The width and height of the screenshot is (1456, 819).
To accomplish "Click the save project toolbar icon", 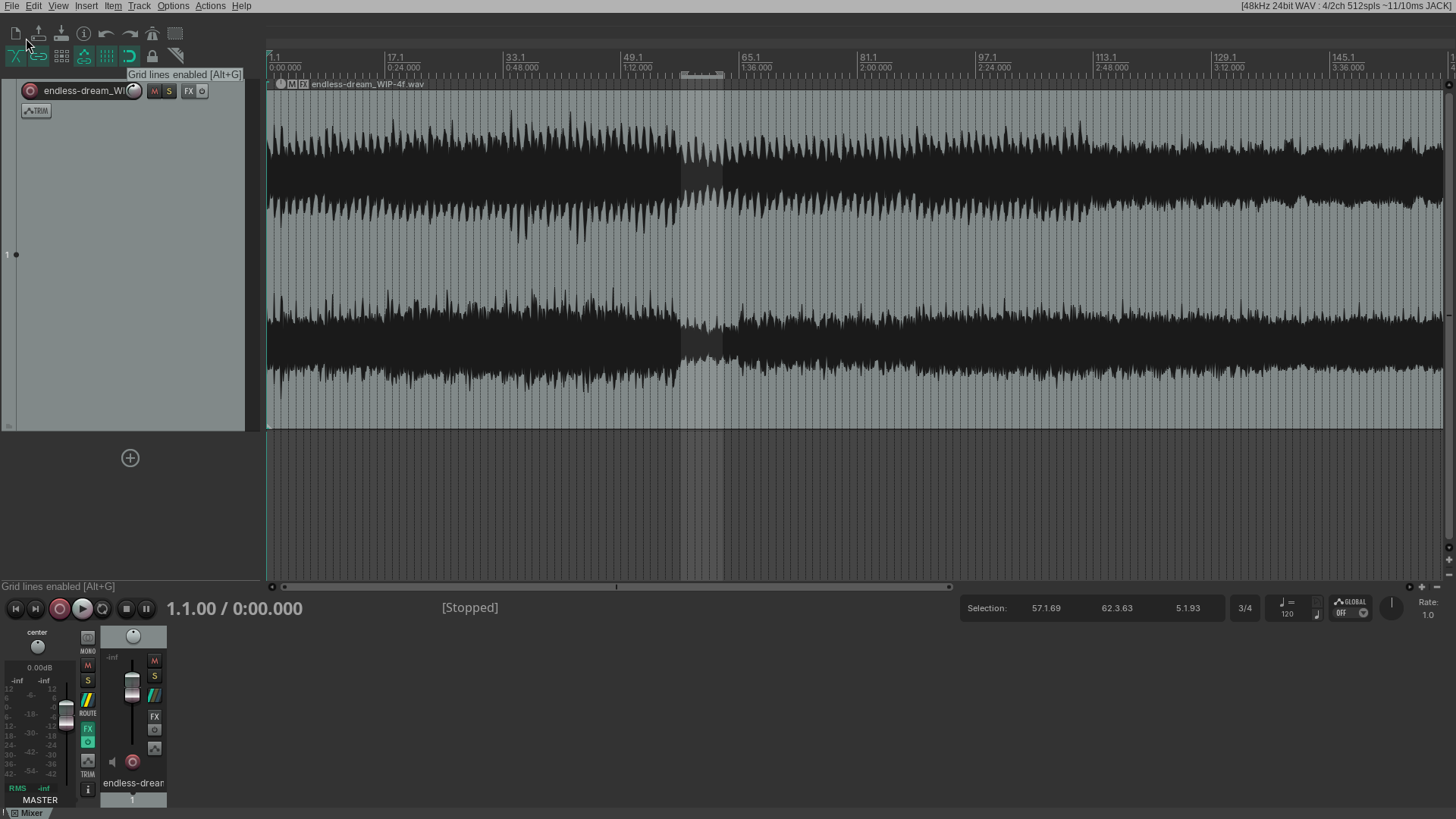I will coord(61,34).
